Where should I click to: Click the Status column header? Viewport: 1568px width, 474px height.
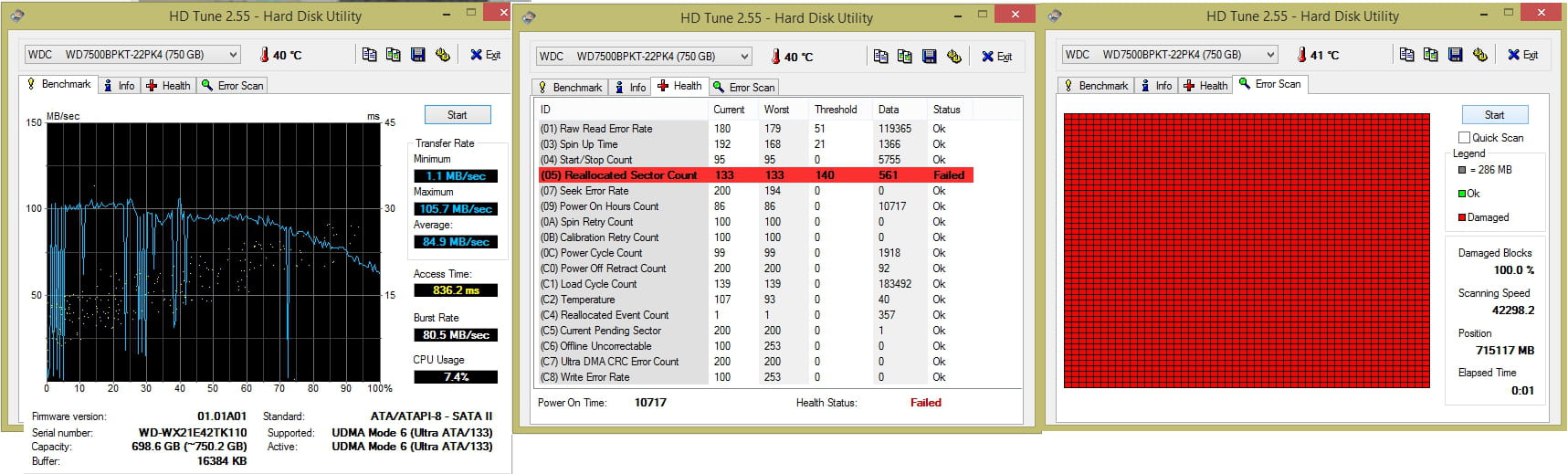951,110
